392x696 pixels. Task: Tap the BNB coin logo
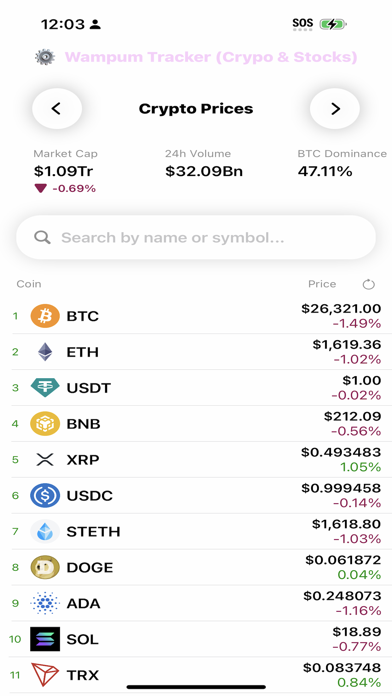tap(45, 424)
